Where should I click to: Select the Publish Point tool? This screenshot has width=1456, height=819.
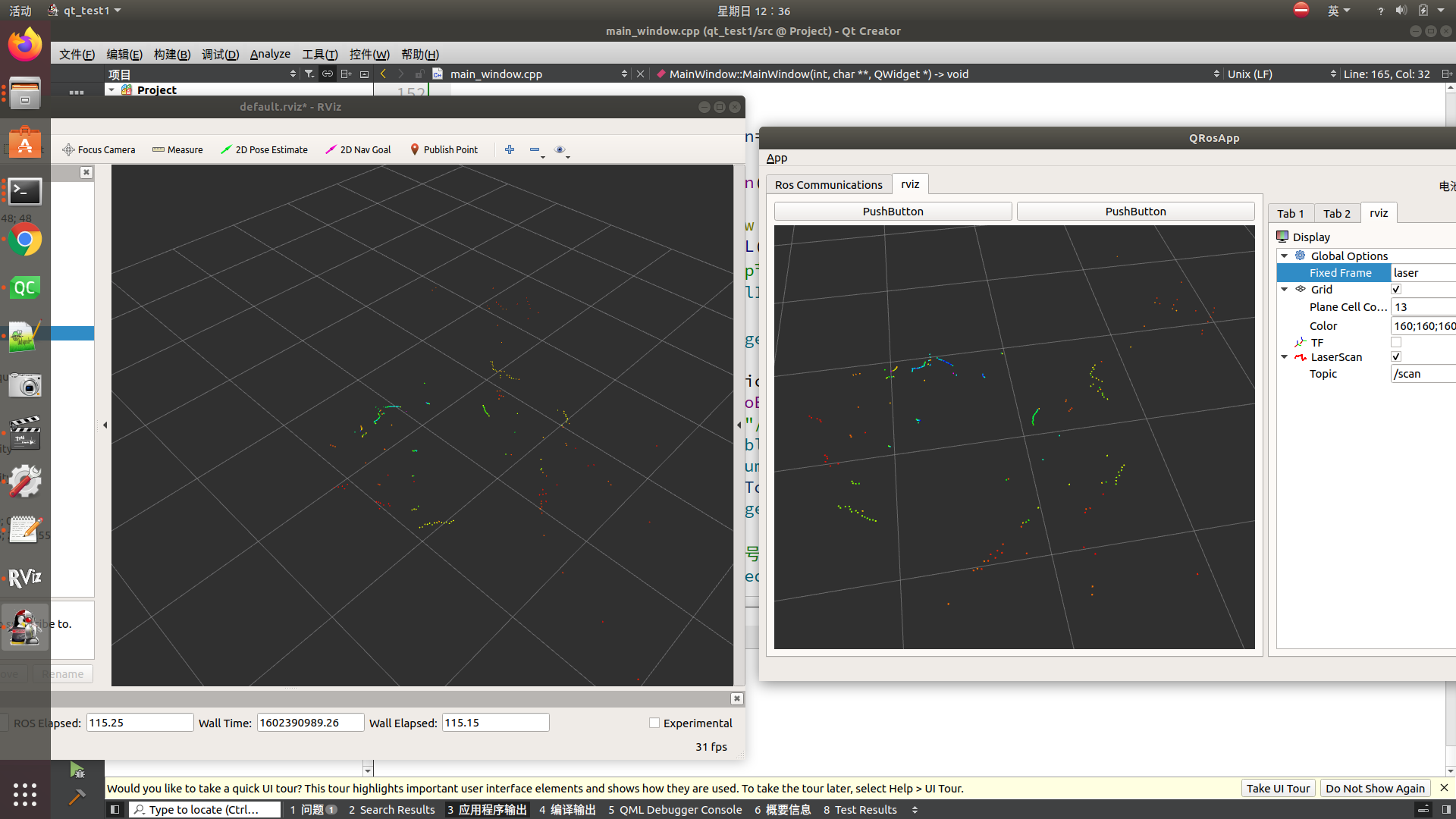tap(444, 150)
